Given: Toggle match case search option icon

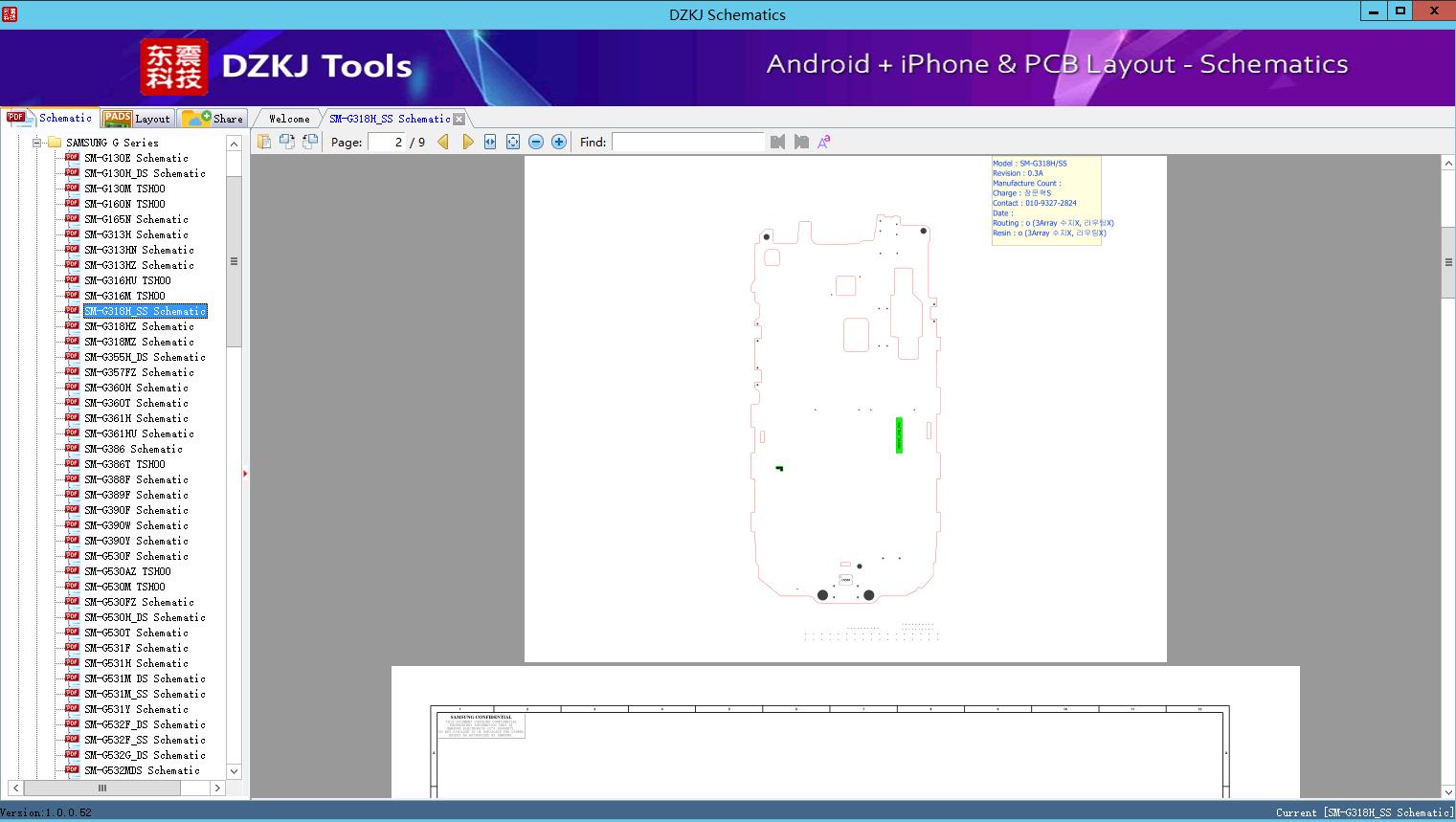Looking at the screenshot, I should [x=824, y=142].
